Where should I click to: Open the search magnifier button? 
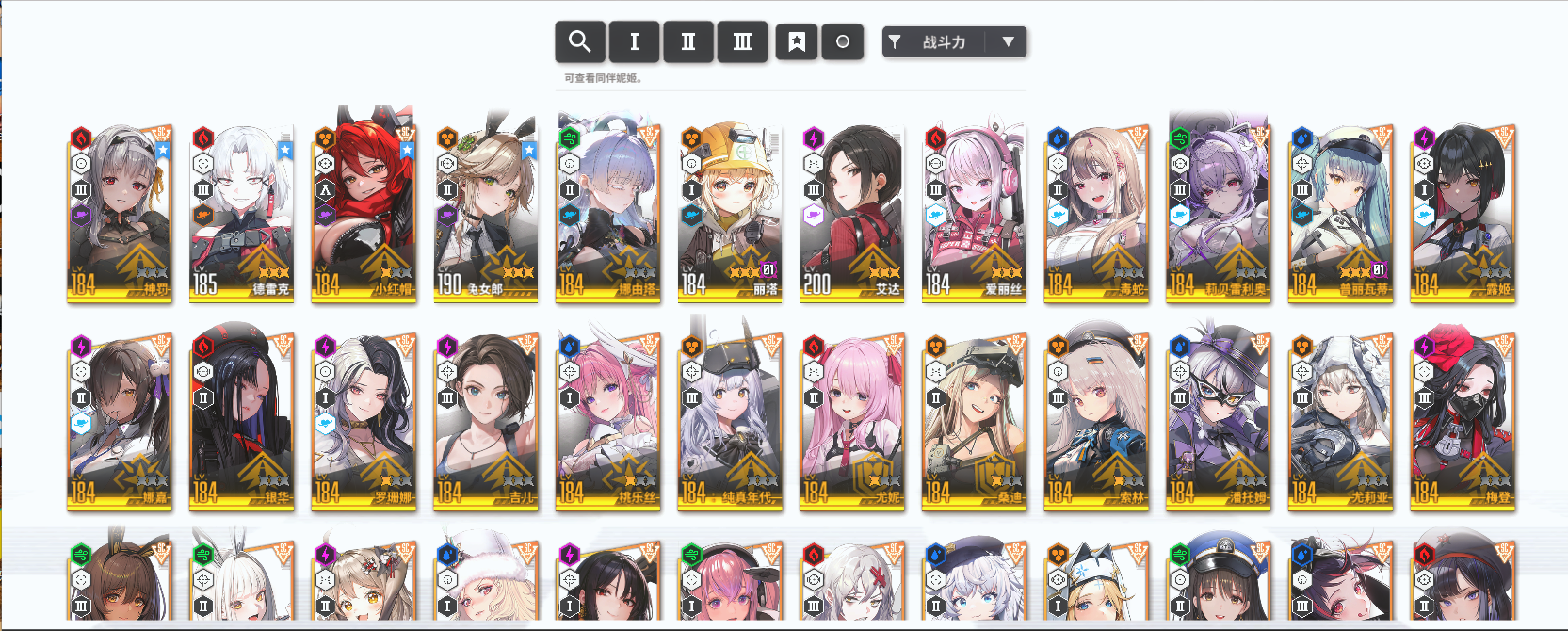click(x=580, y=41)
